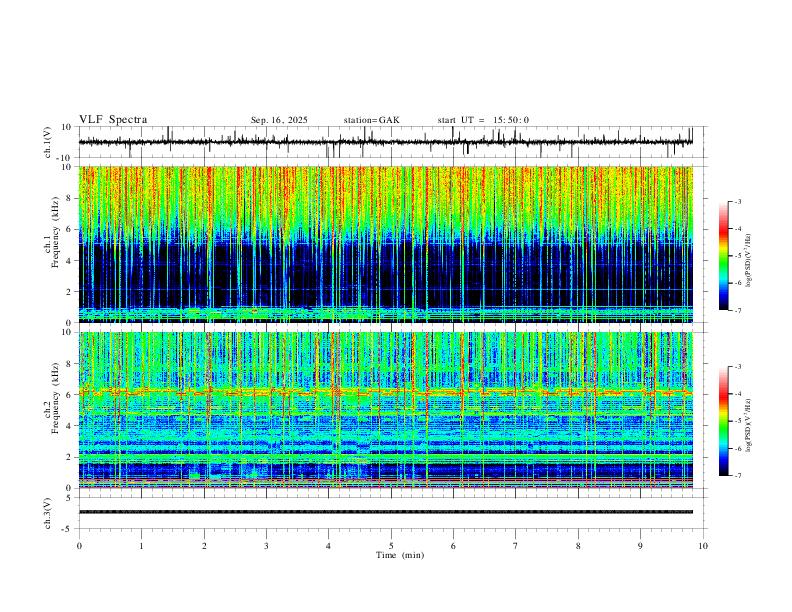The width and height of the screenshot is (792, 612).
Task: Click the ch.1 "Frequency (kHz)" axis label
Action: (x=56, y=232)
